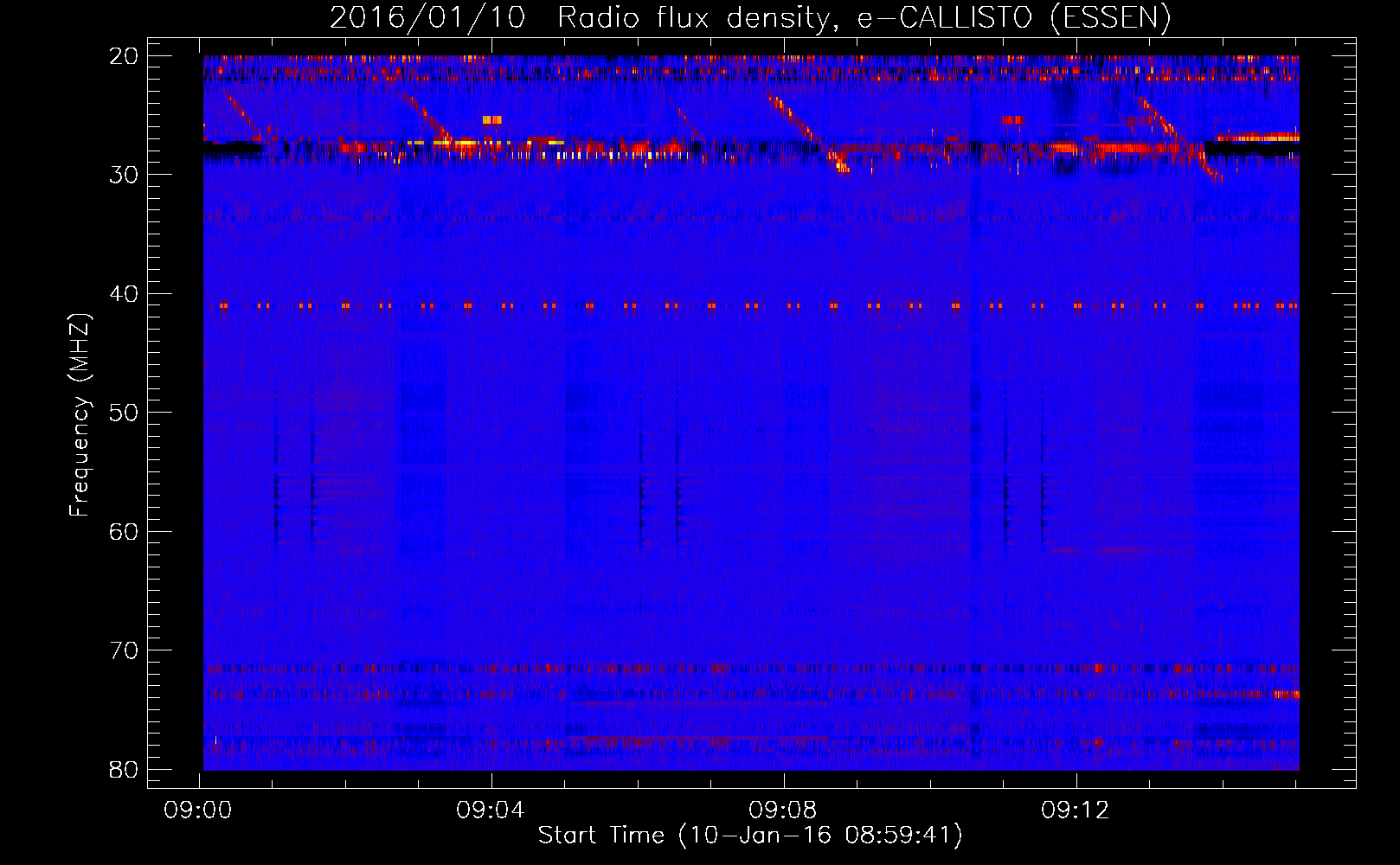Click the '60' frequency tick label

[125, 532]
